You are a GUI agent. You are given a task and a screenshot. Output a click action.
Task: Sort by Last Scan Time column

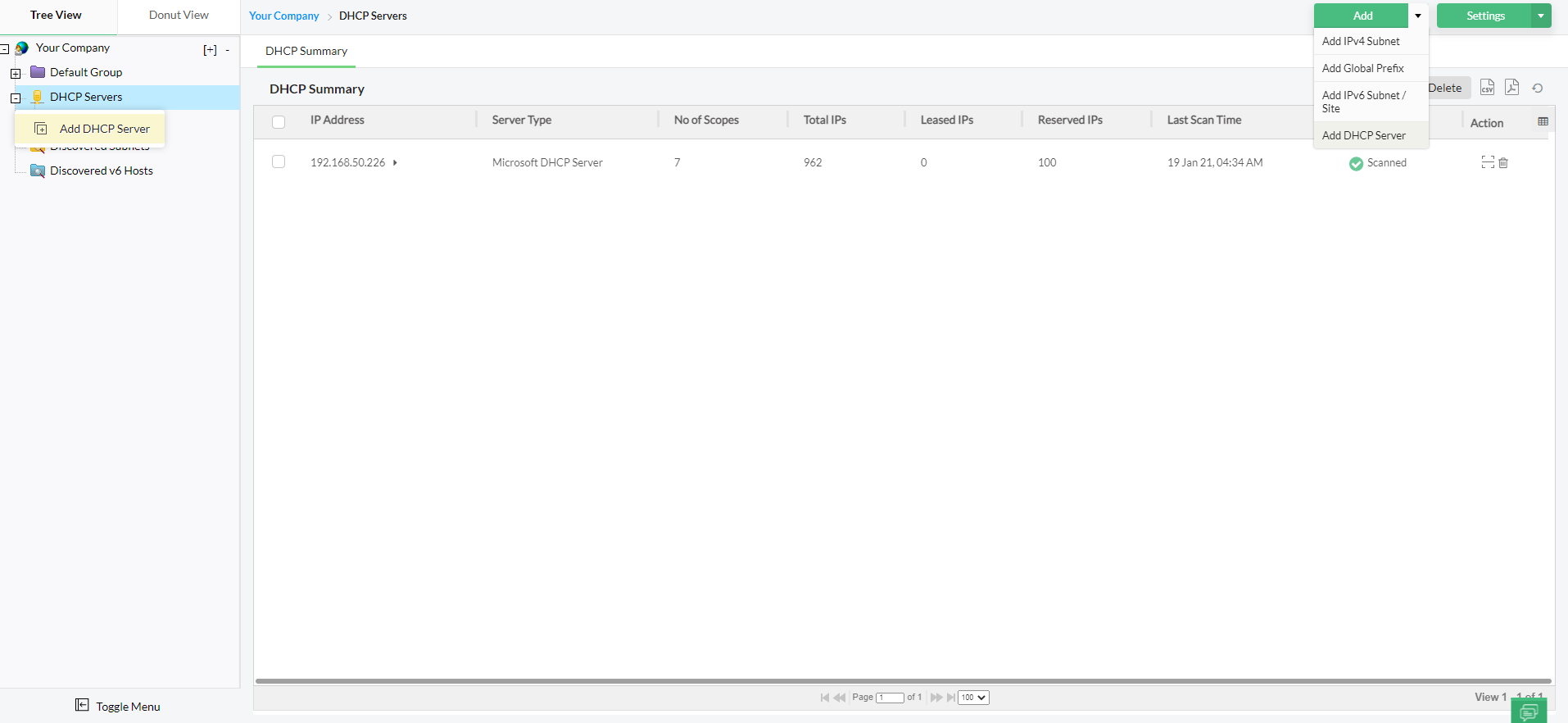pyautogui.click(x=1203, y=120)
